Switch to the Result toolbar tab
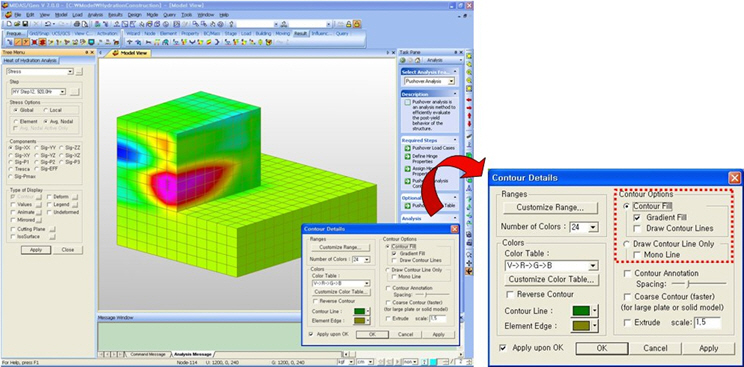The image size is (744, 367). 301,34
